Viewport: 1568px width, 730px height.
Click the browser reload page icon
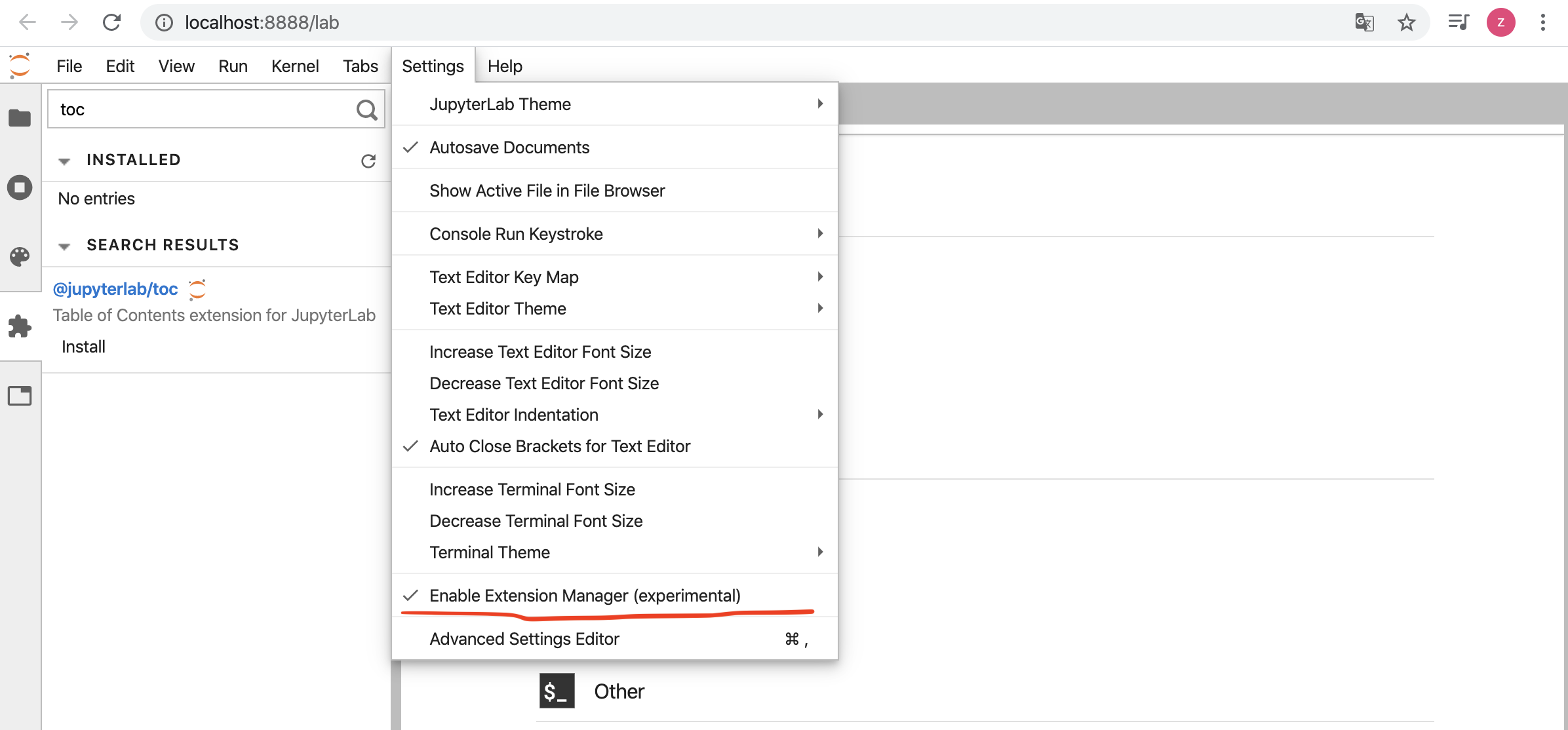(112, 23)
